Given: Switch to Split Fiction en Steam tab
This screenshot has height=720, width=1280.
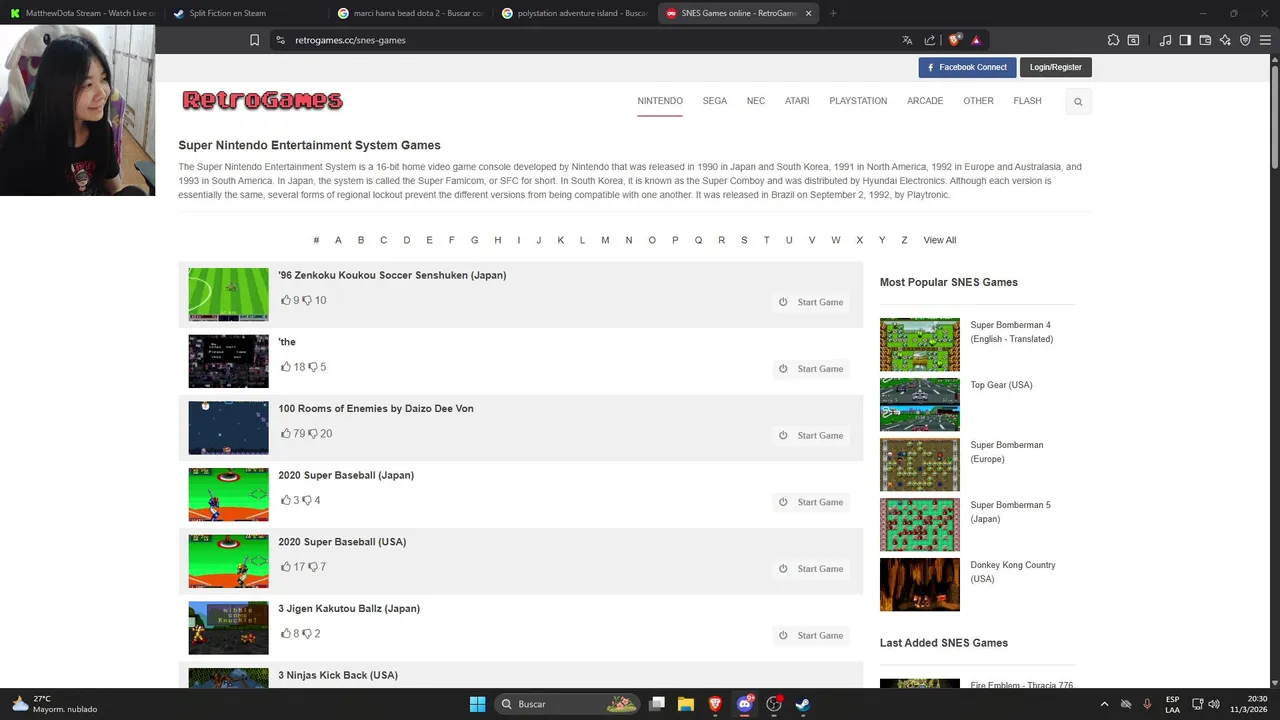Looking at the screenshot, I should (245, 13).
